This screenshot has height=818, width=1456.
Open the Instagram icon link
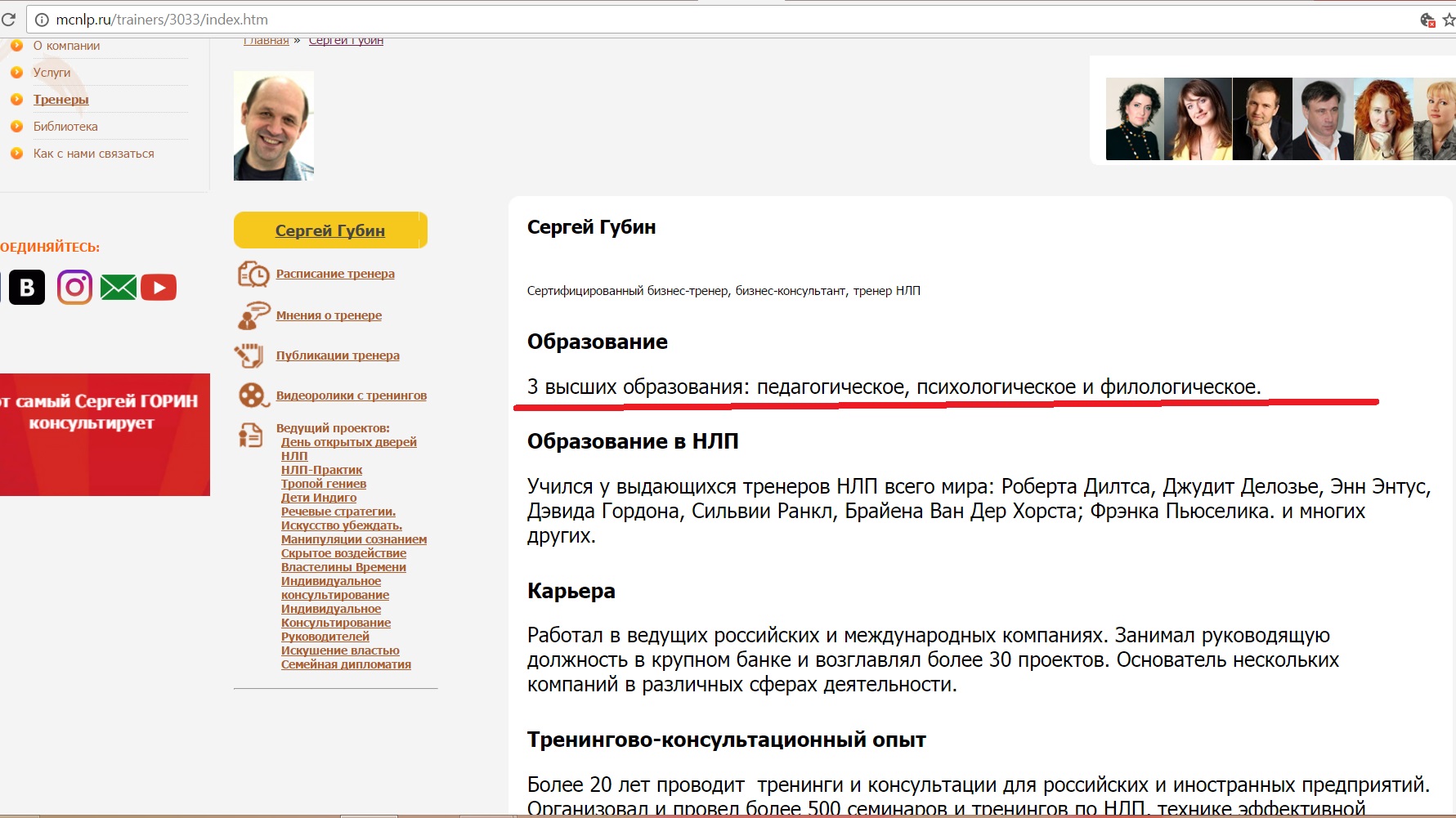point(74,288)
